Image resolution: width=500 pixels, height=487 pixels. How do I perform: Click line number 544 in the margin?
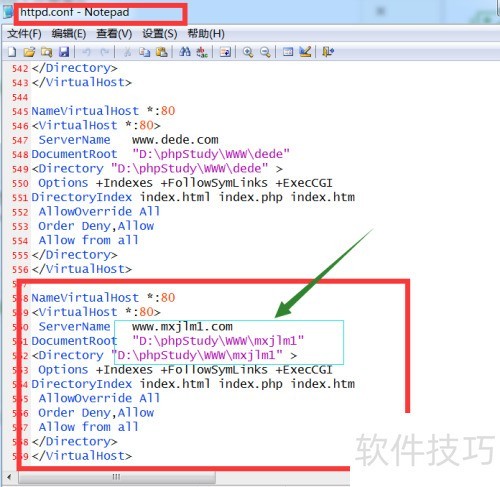pyautogui.click(x=20, y=97)
